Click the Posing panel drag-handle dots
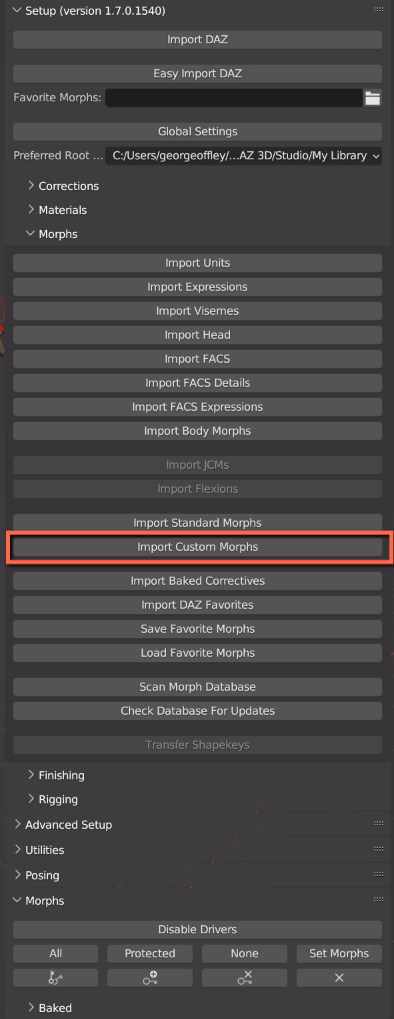394x1019 pixels. [x=378, y=874]
